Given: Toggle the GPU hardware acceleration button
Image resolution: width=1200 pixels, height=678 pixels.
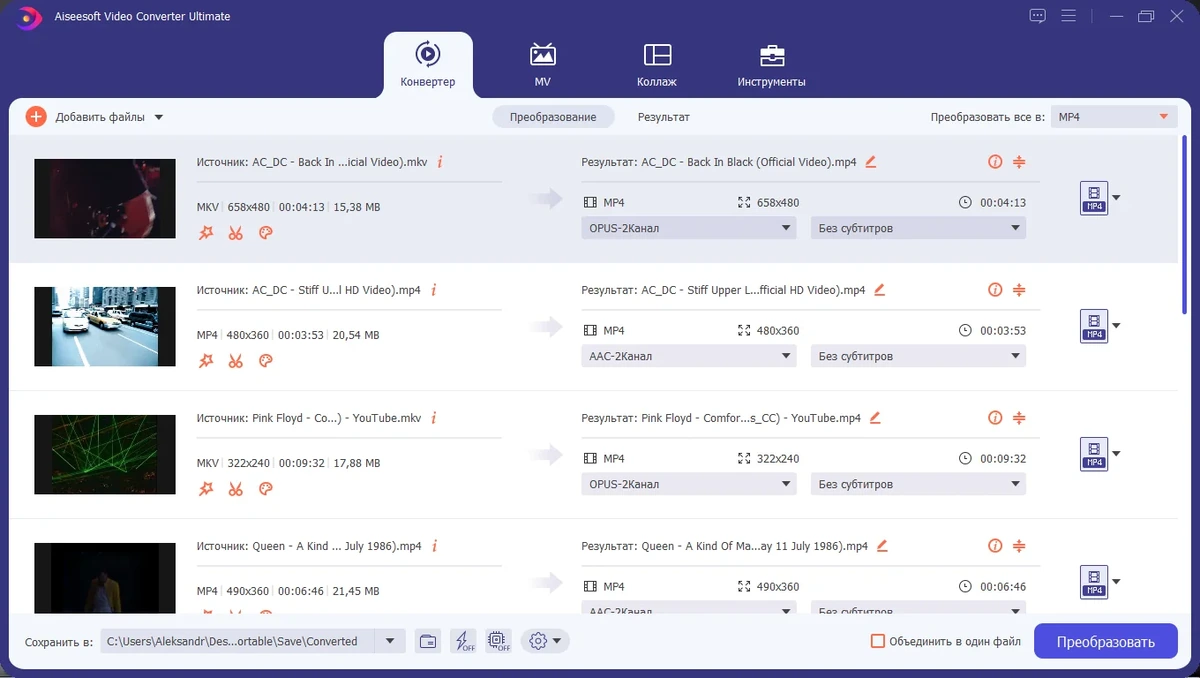Looking at the screenshot, I should tap(498, 641).
